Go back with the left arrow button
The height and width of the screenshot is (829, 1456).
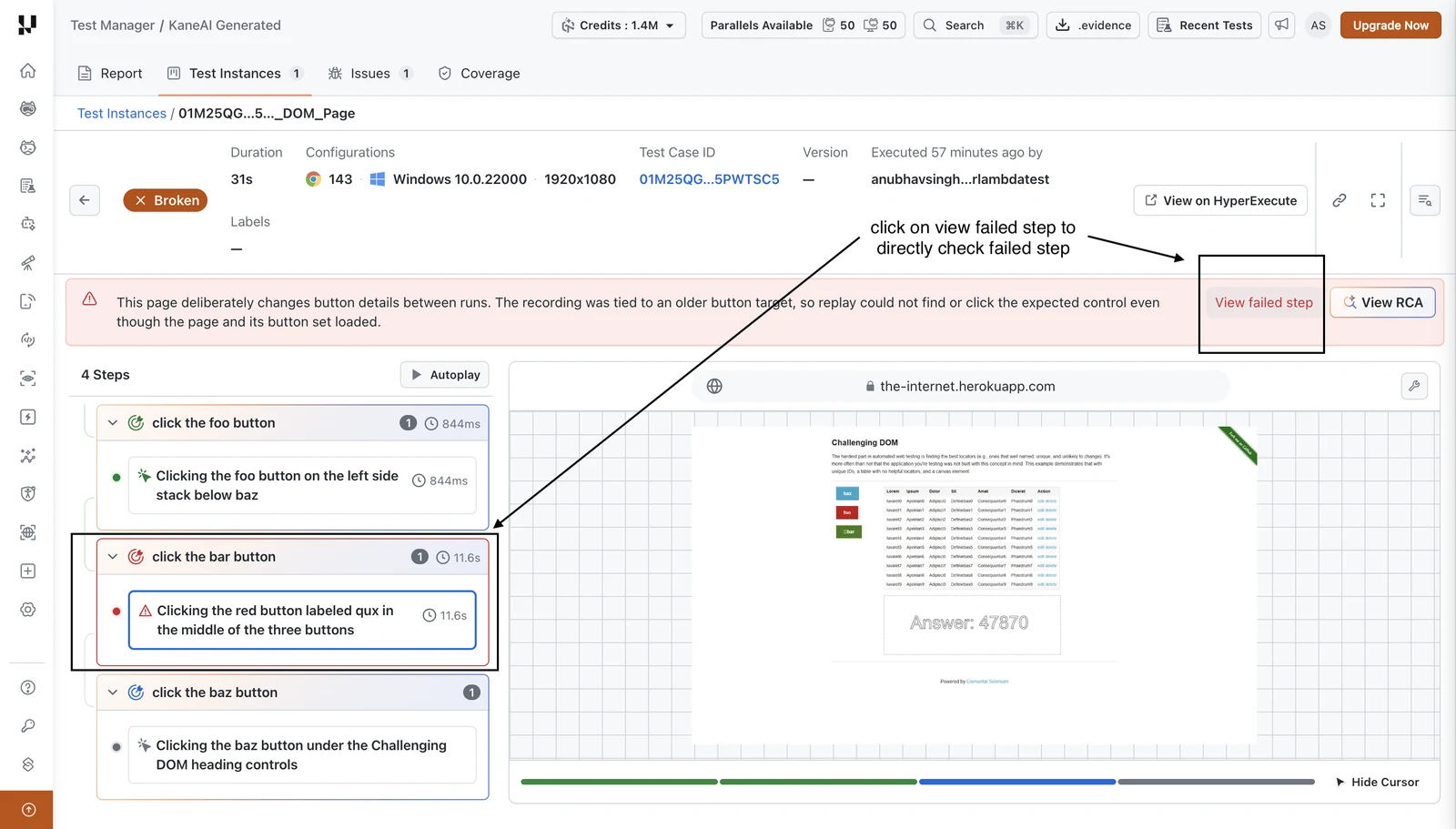(x=85, y=200)
